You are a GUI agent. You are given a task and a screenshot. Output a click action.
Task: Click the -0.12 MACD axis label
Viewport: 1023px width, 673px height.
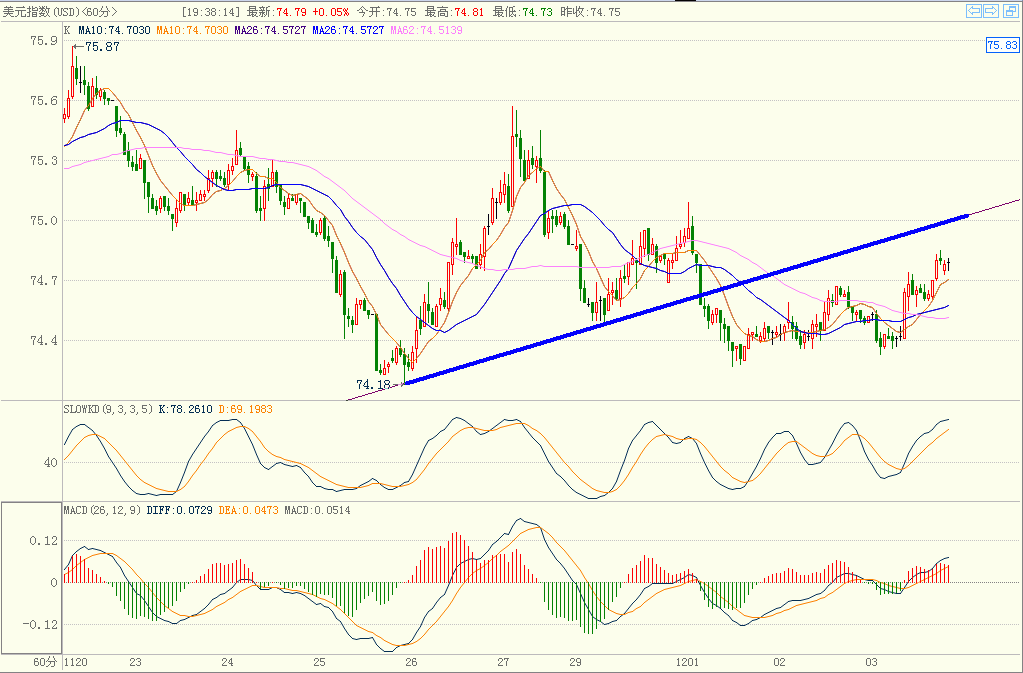(x=40, y=624)
